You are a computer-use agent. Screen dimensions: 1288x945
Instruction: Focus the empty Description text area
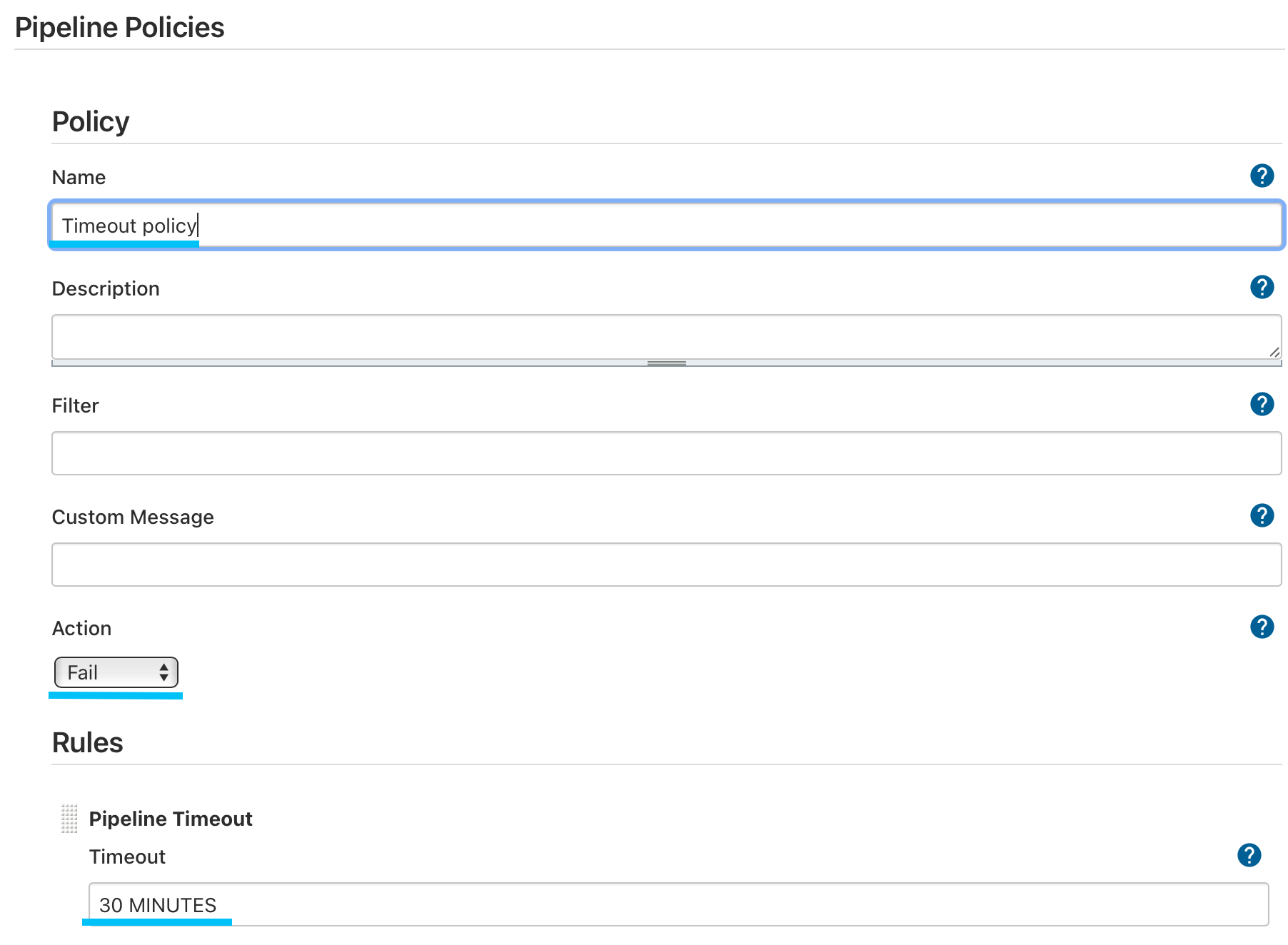click(x=665, y=337)
